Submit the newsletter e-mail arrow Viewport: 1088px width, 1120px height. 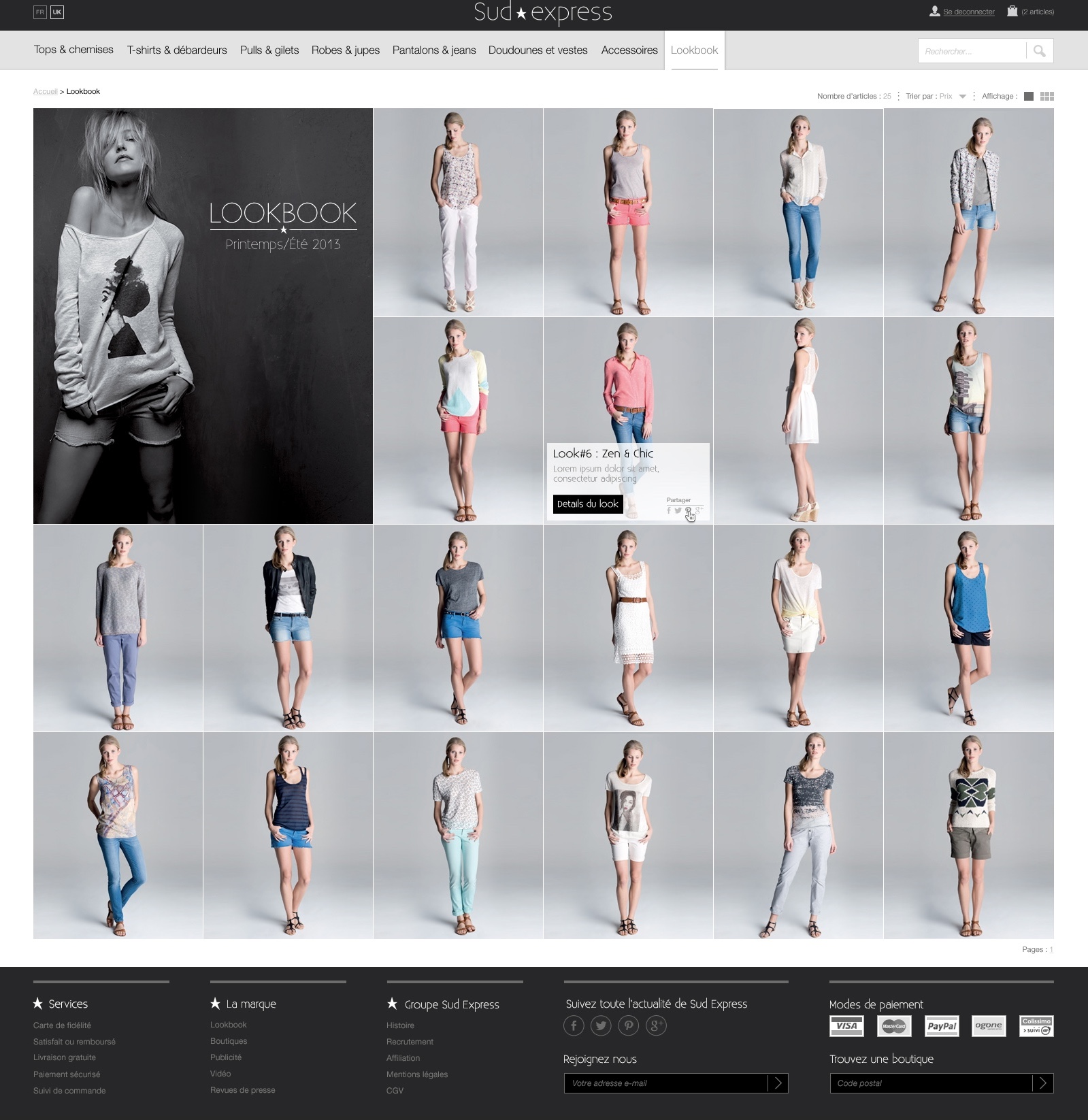tap(778, 1083)
